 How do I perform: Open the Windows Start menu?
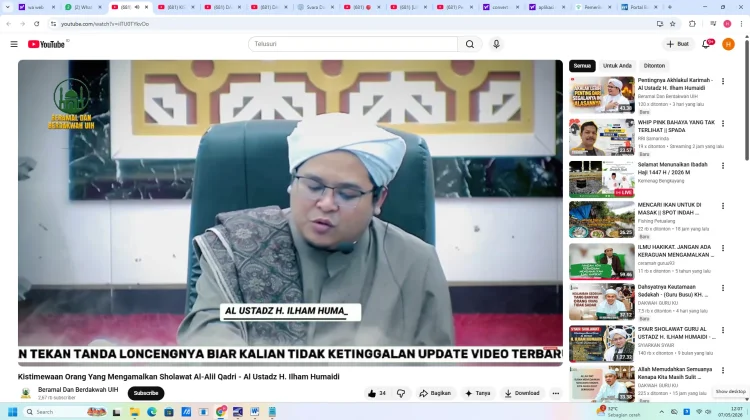(x=12, y=412)
